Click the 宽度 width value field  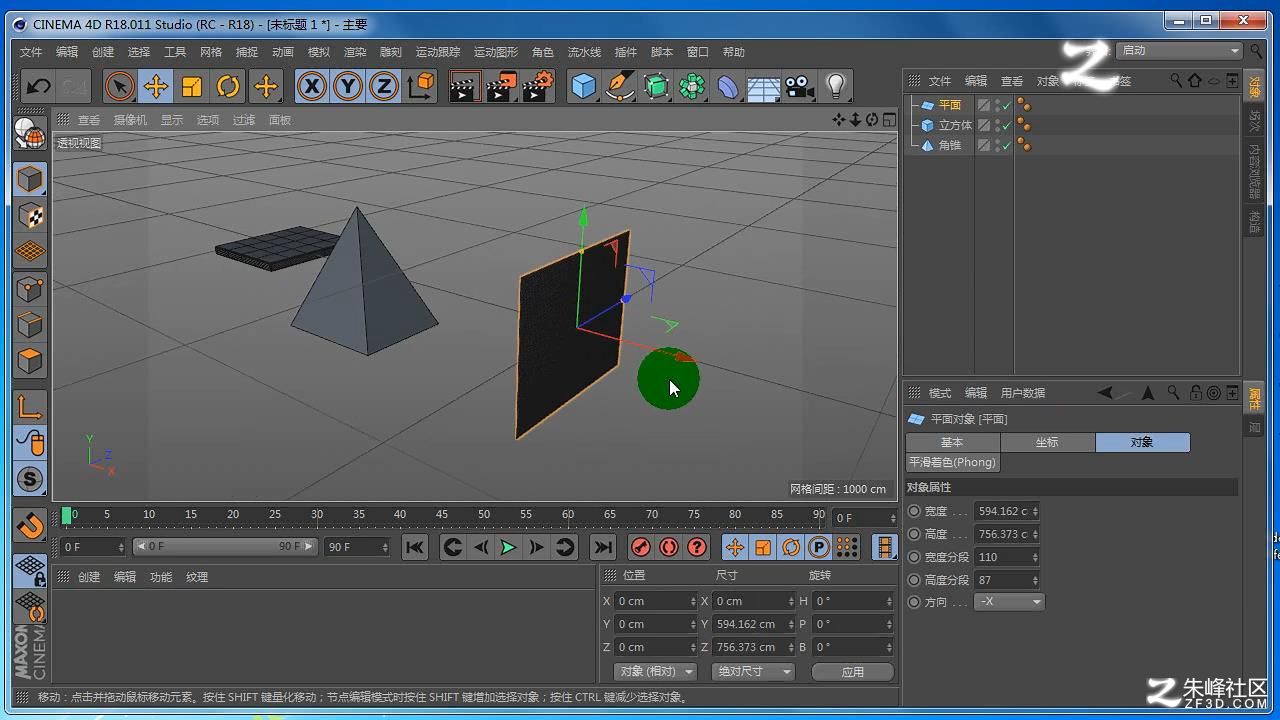click(x=1007, y=511)
